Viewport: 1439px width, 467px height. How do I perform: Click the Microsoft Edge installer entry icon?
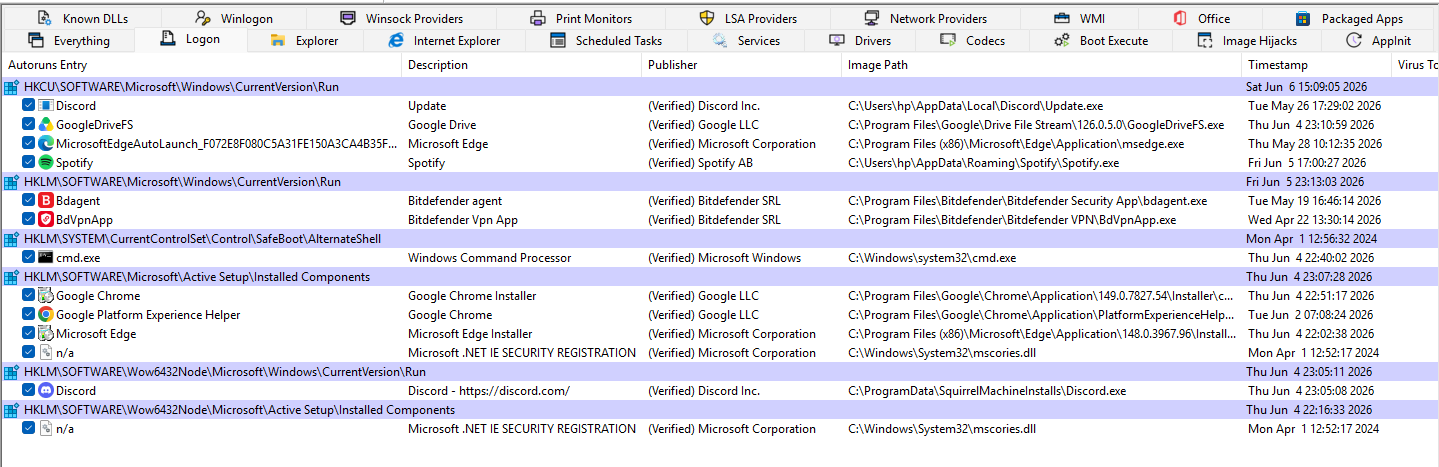[x=45, y=334]
